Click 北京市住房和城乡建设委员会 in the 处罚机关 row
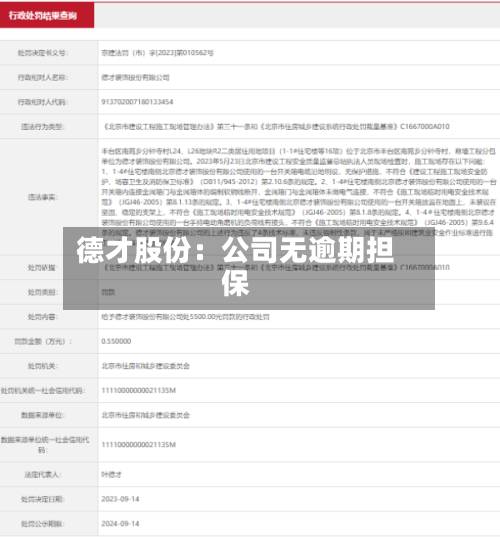The width and height of the screenshot is (500, 538). pos(146,366)
